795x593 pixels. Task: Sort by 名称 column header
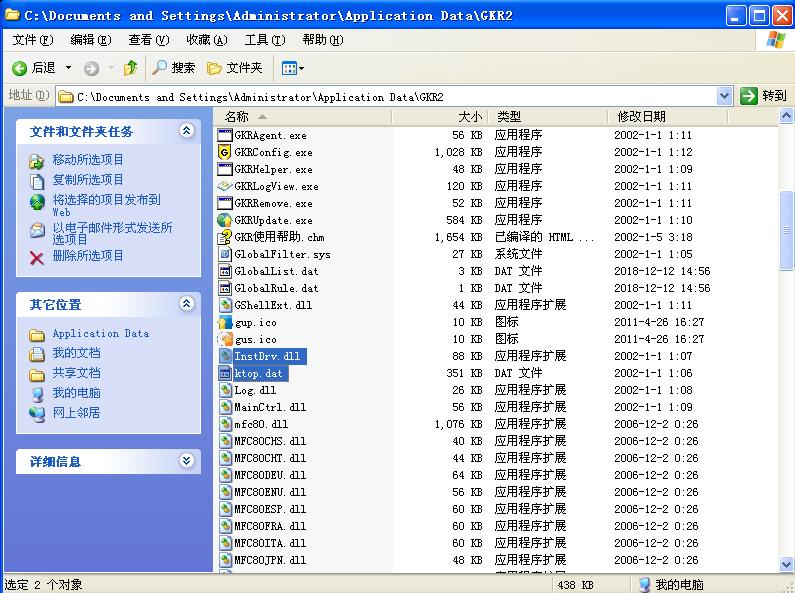[x=302, y=117]
